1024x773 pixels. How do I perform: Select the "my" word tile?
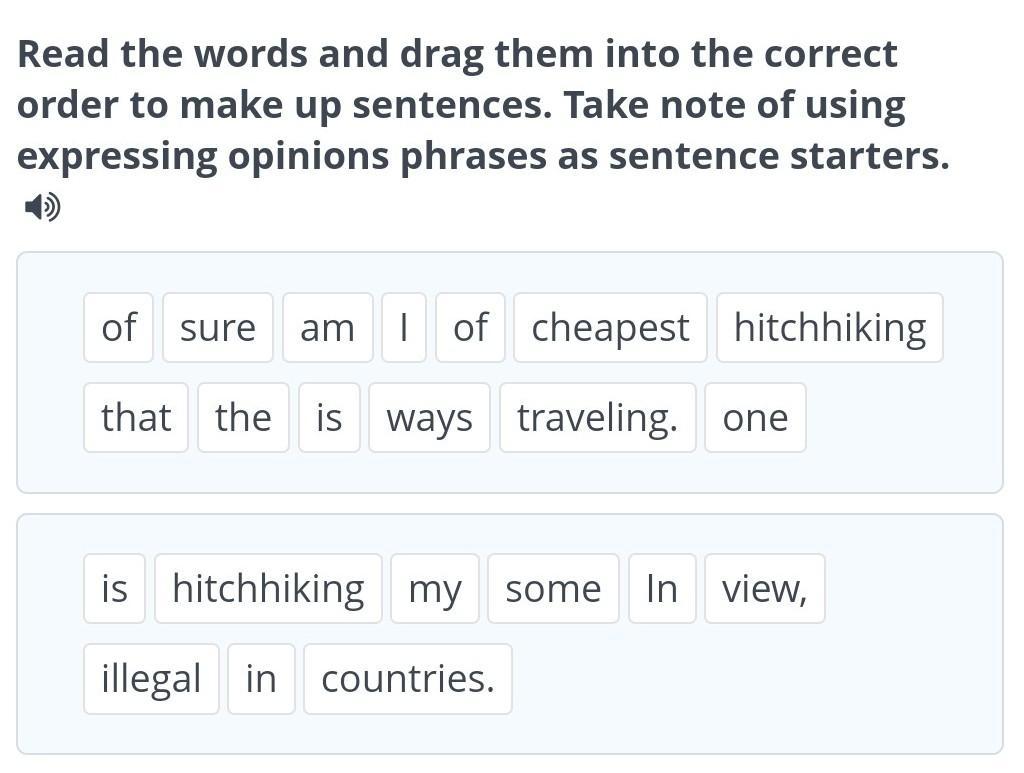click(435, 589)
